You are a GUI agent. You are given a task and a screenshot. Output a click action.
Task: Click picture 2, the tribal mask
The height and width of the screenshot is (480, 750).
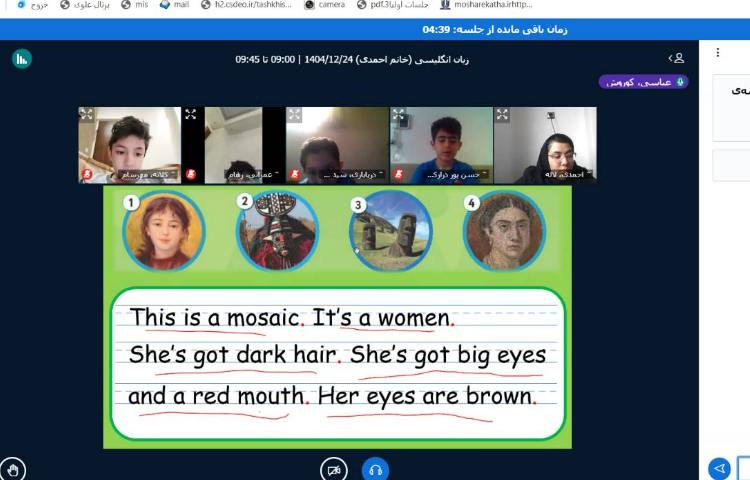(x=277, y=231)
